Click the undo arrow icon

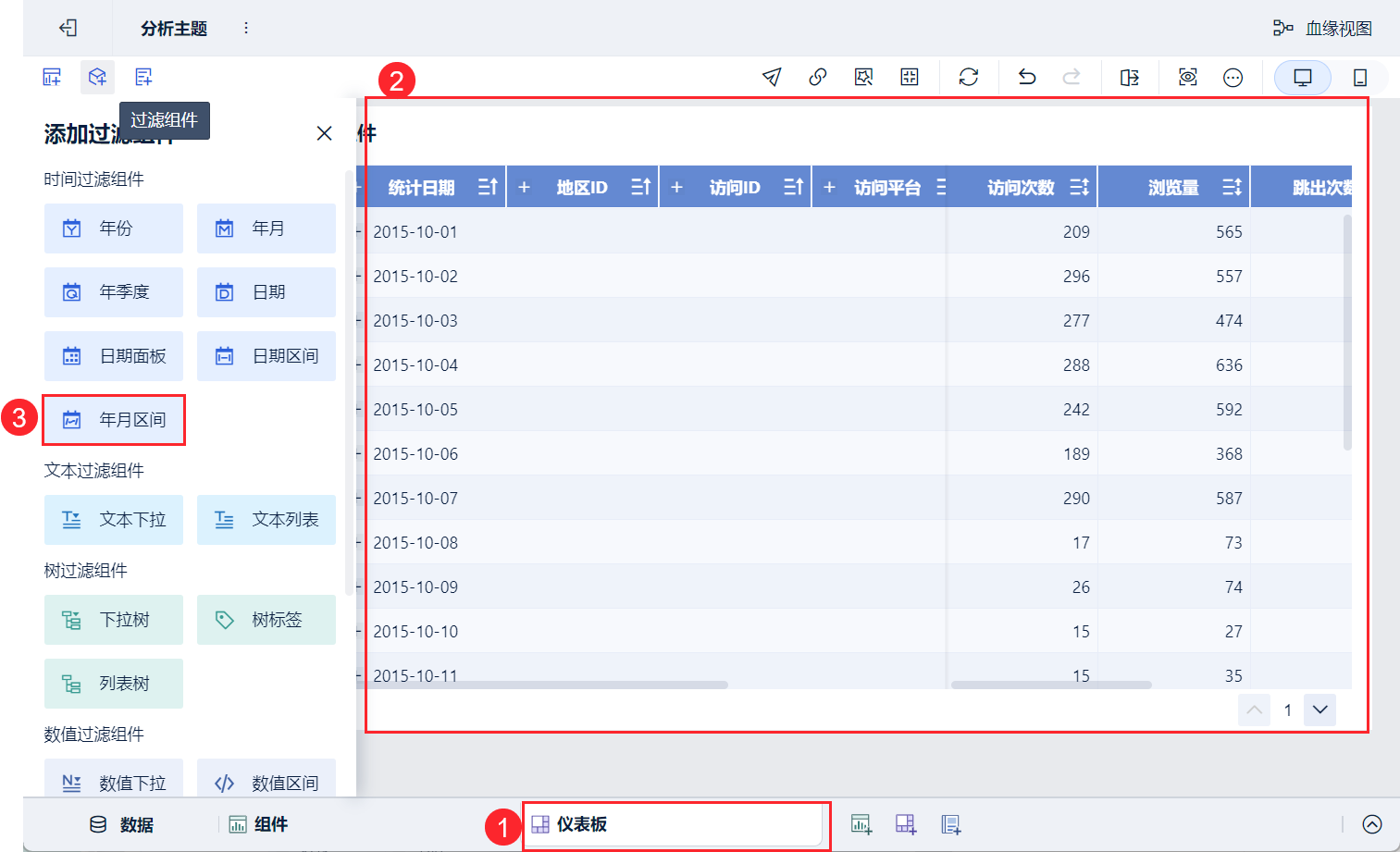(x=1027, y=77)
